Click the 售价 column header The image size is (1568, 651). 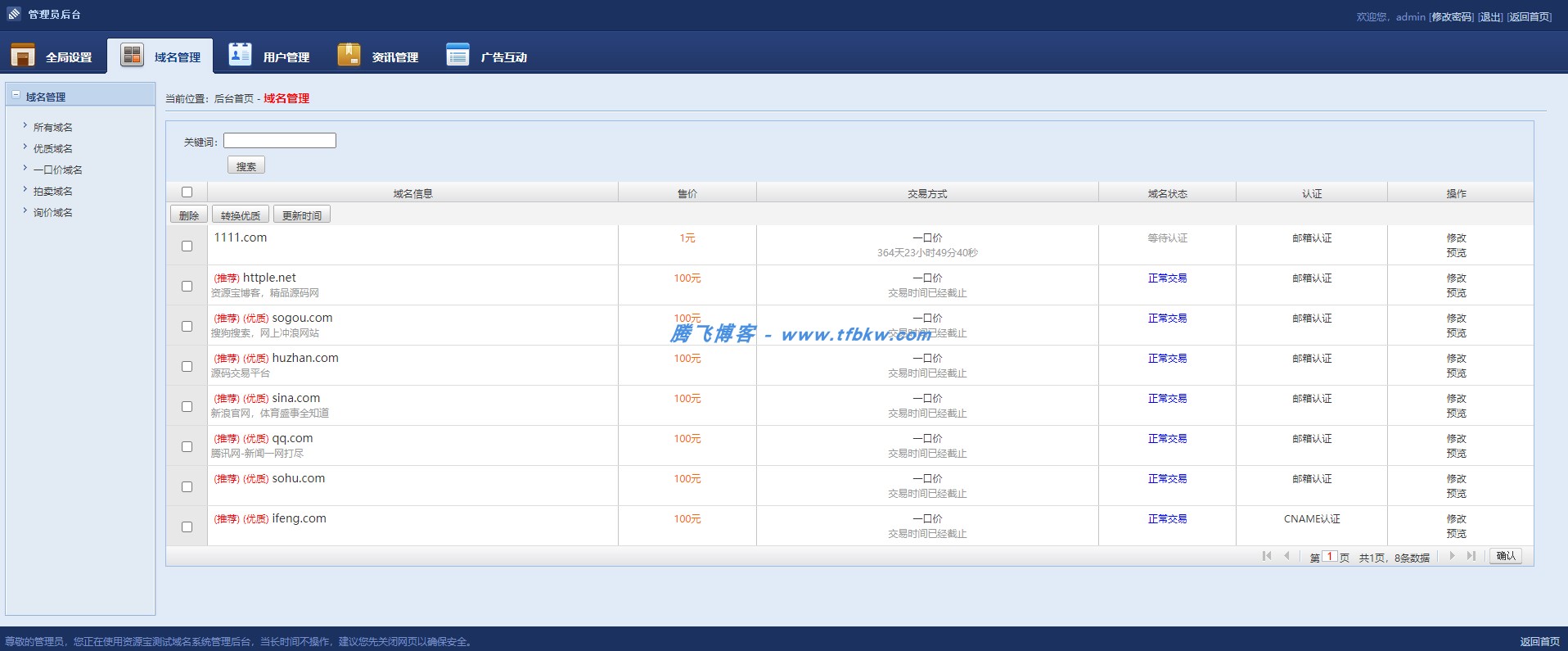tap(687, 194)
